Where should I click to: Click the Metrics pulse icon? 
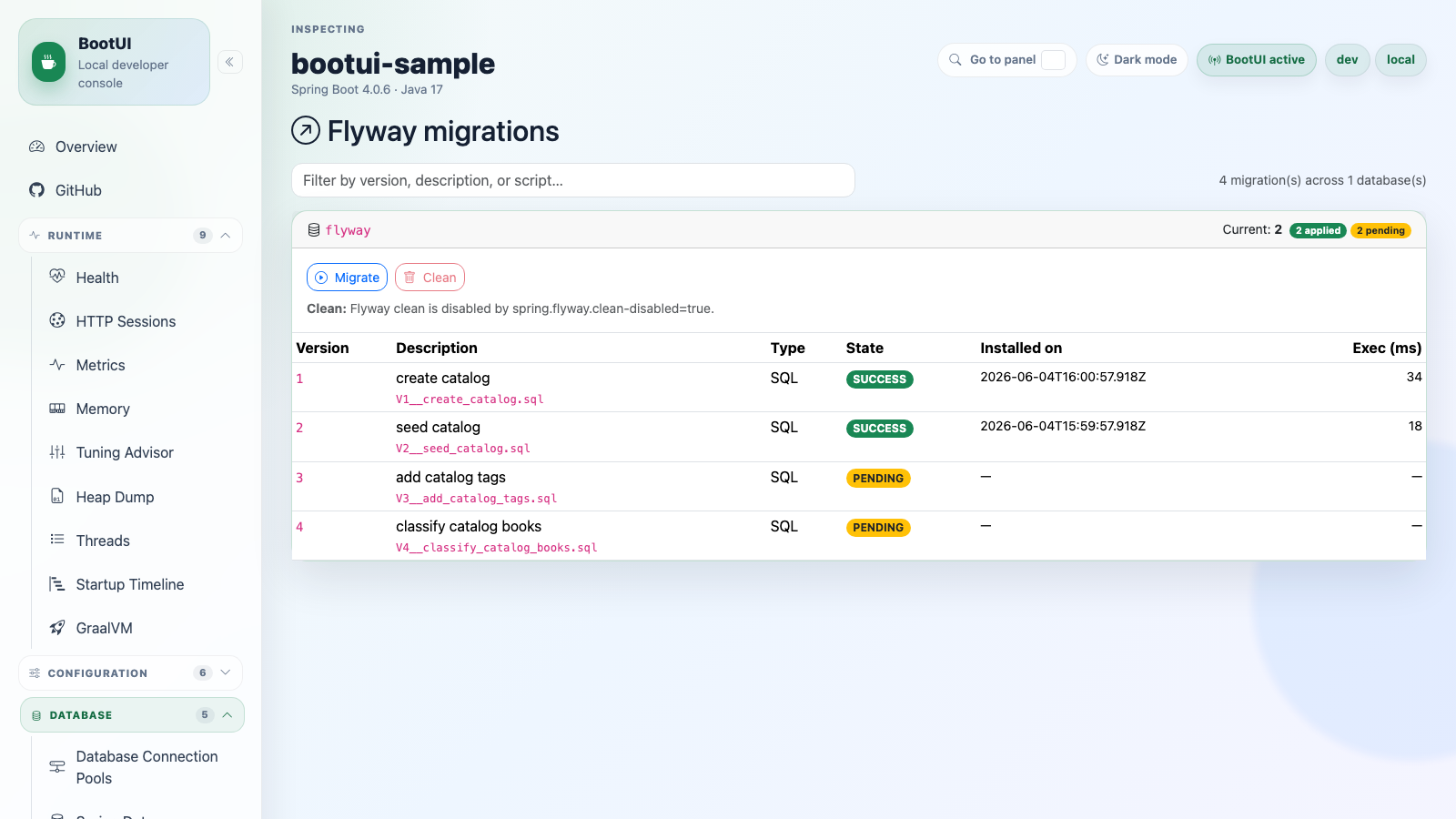pos(57,364)
